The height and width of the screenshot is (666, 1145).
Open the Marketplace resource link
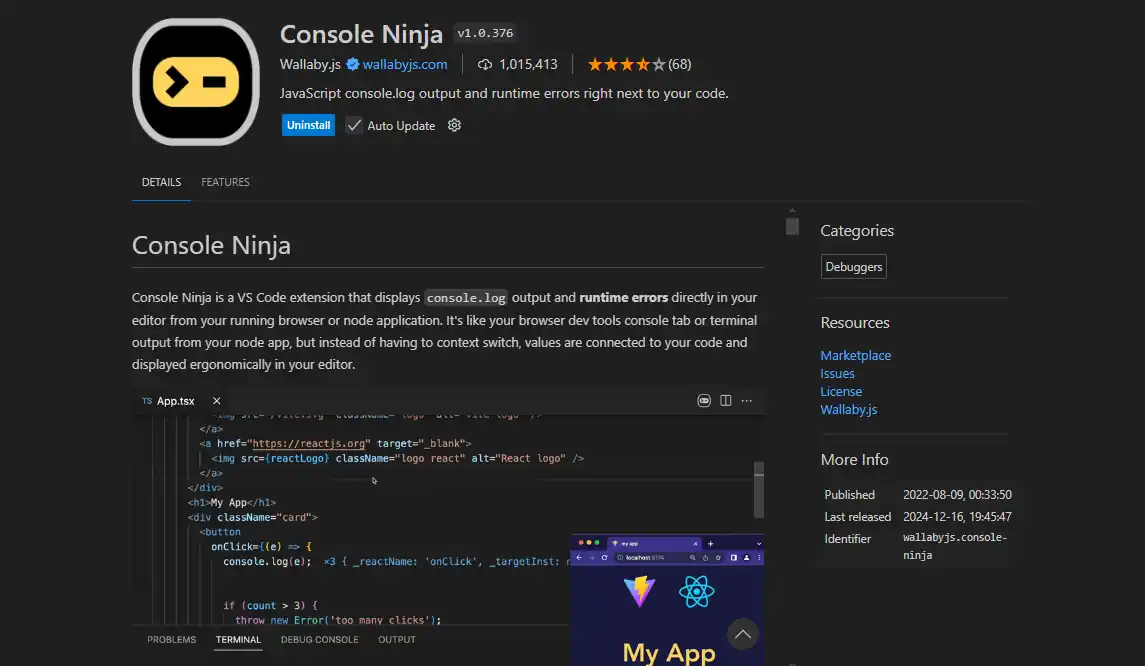(855, 356)
